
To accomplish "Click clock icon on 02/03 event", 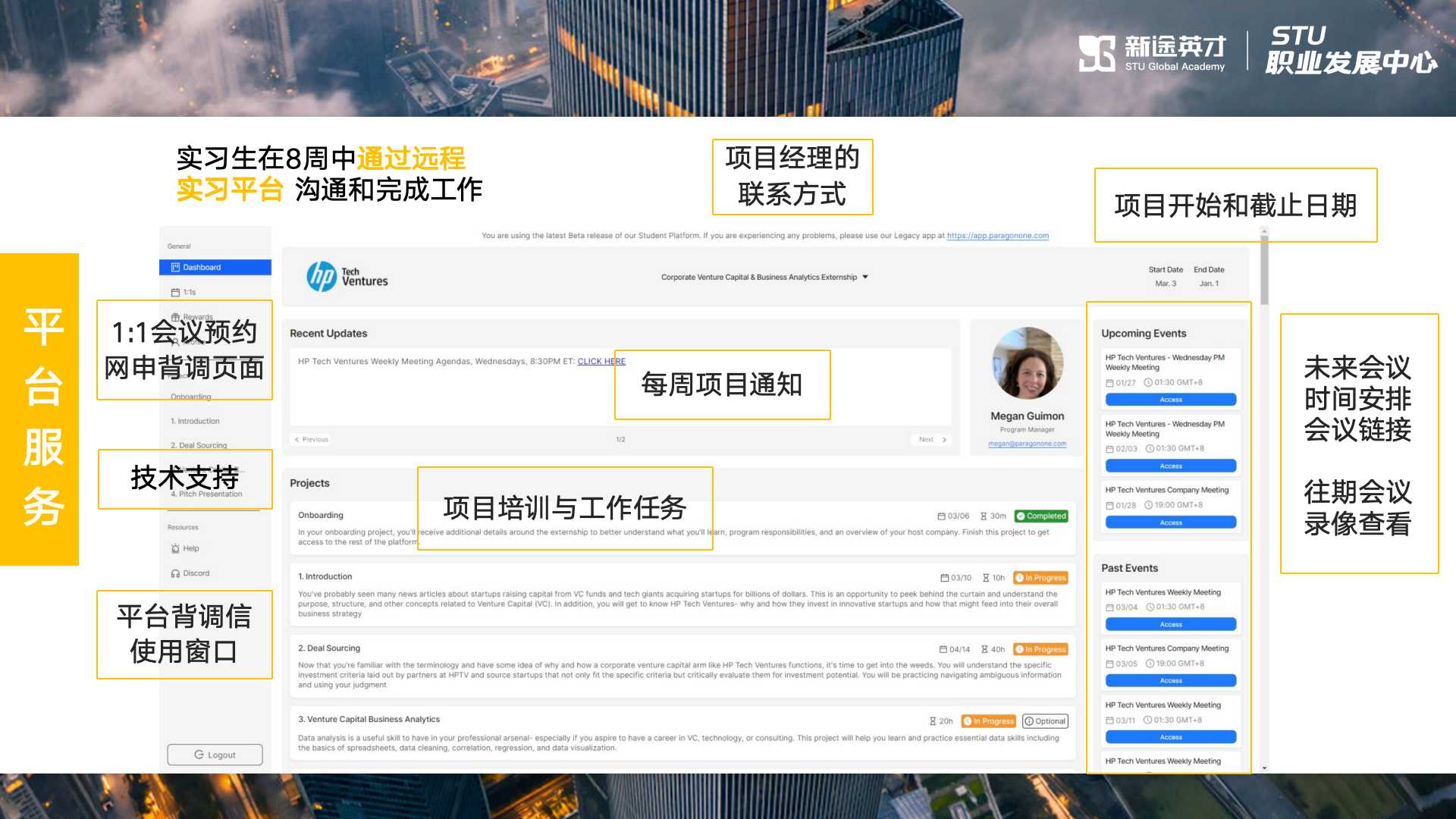I will pos(1150,448).
